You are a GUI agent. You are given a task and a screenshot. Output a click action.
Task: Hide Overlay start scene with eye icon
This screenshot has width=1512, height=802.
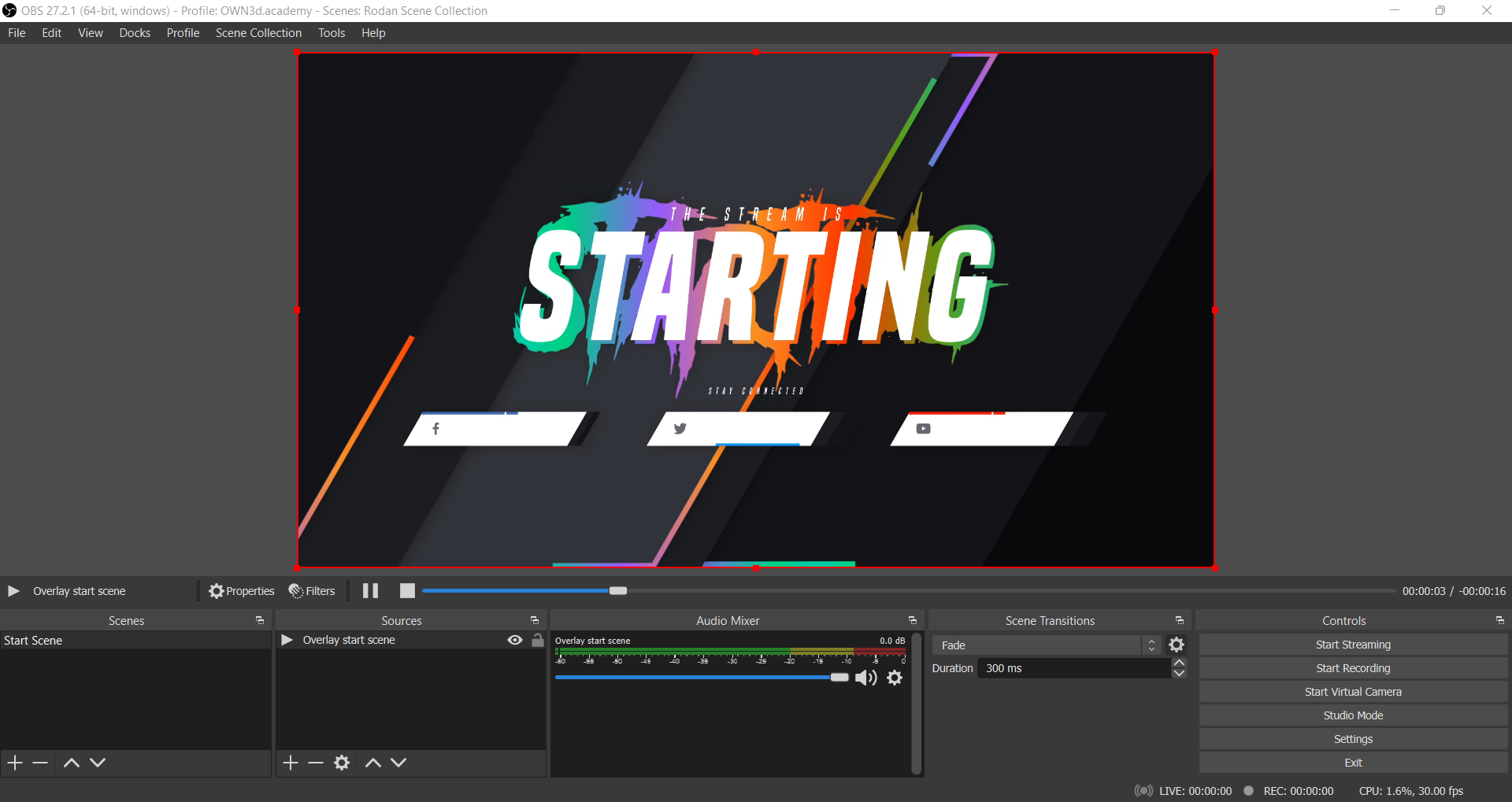pos(515,641)
